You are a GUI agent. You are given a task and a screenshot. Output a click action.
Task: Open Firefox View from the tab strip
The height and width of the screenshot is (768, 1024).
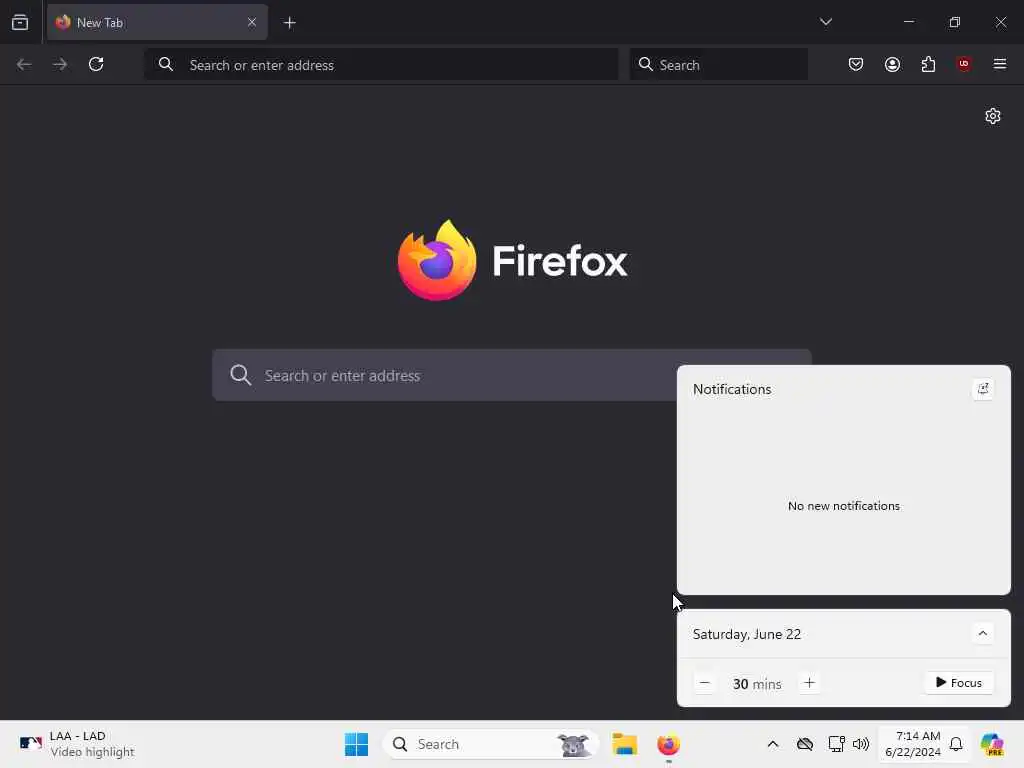click(x=20, y=22)
